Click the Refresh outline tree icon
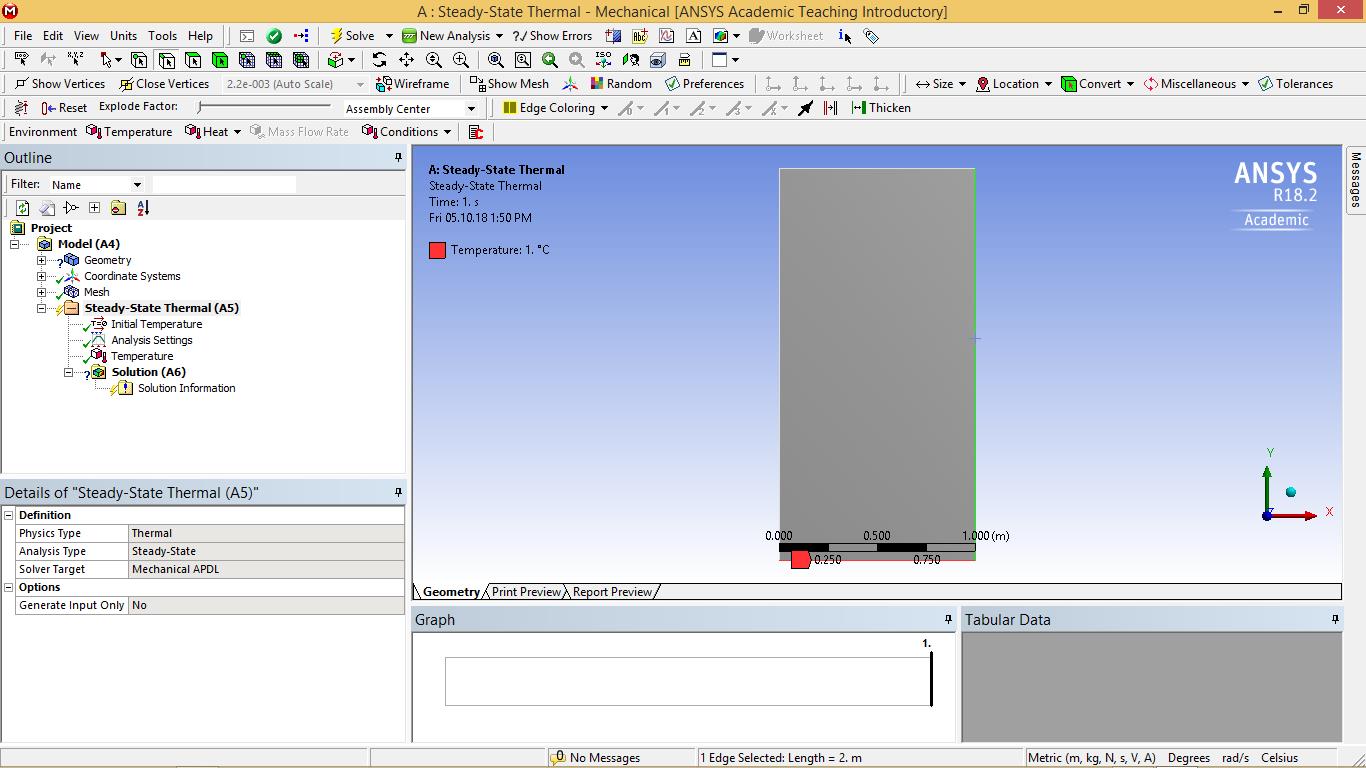 tap(22, 208)
